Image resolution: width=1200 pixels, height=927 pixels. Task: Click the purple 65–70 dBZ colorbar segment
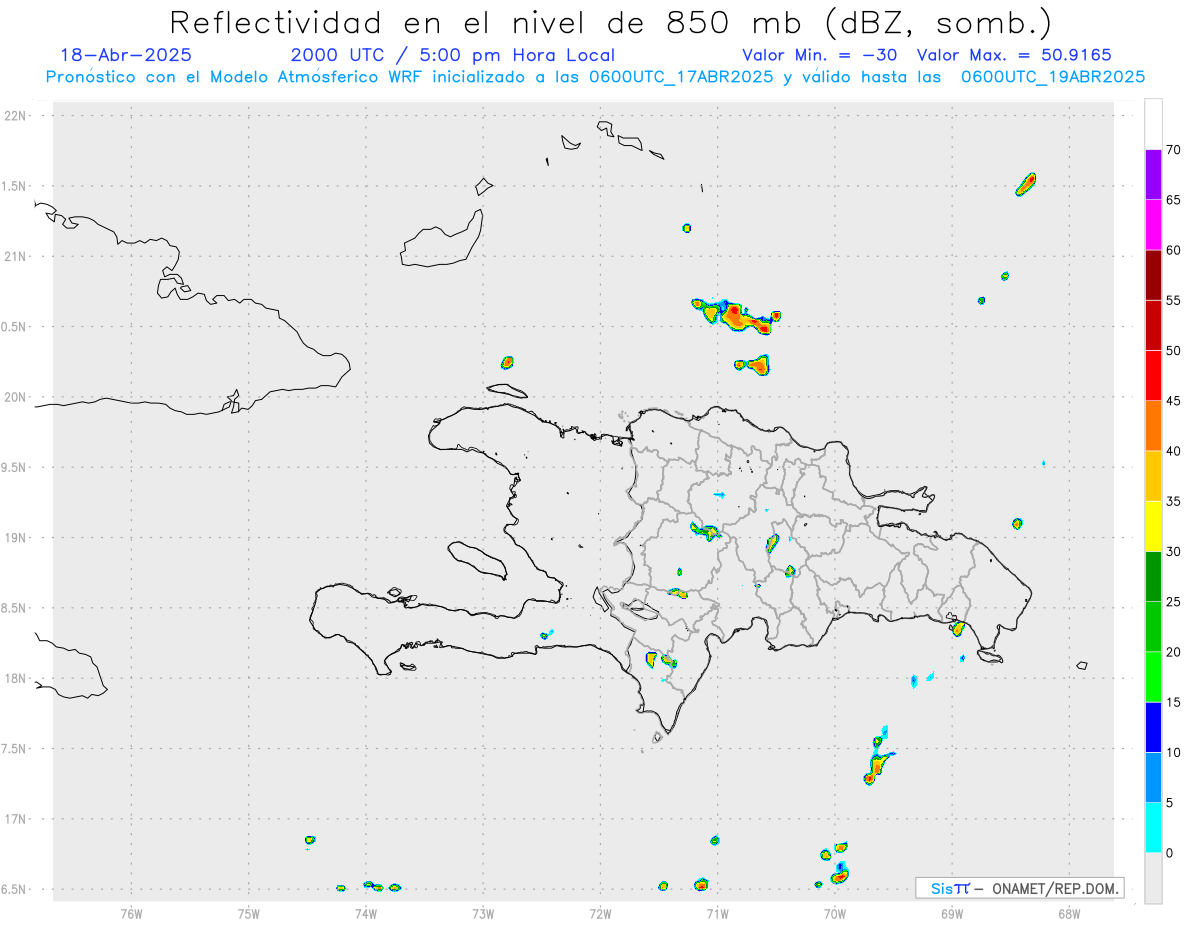(x=1153, y=175)
